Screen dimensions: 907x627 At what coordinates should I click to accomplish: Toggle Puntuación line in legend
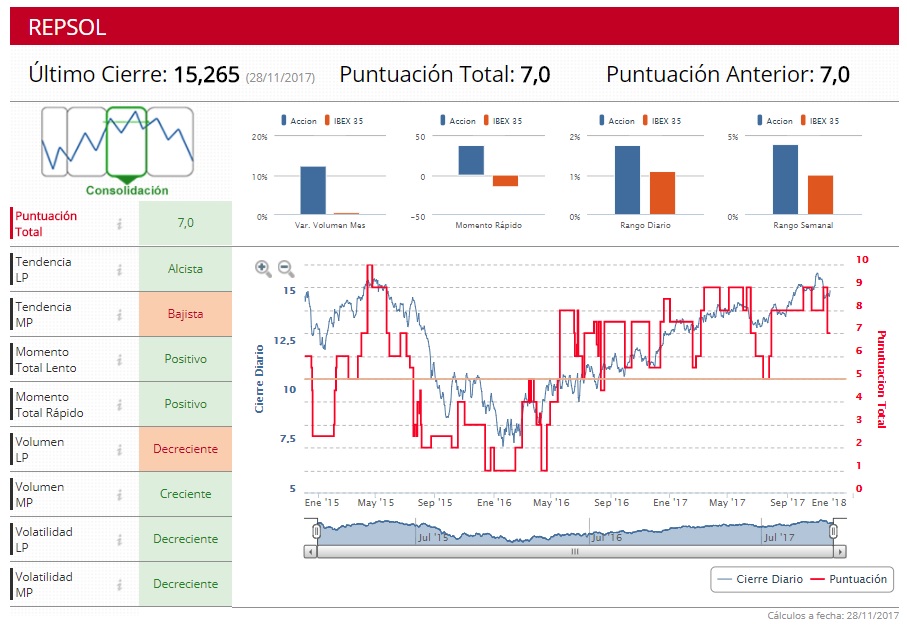click(x=849, y=579)
